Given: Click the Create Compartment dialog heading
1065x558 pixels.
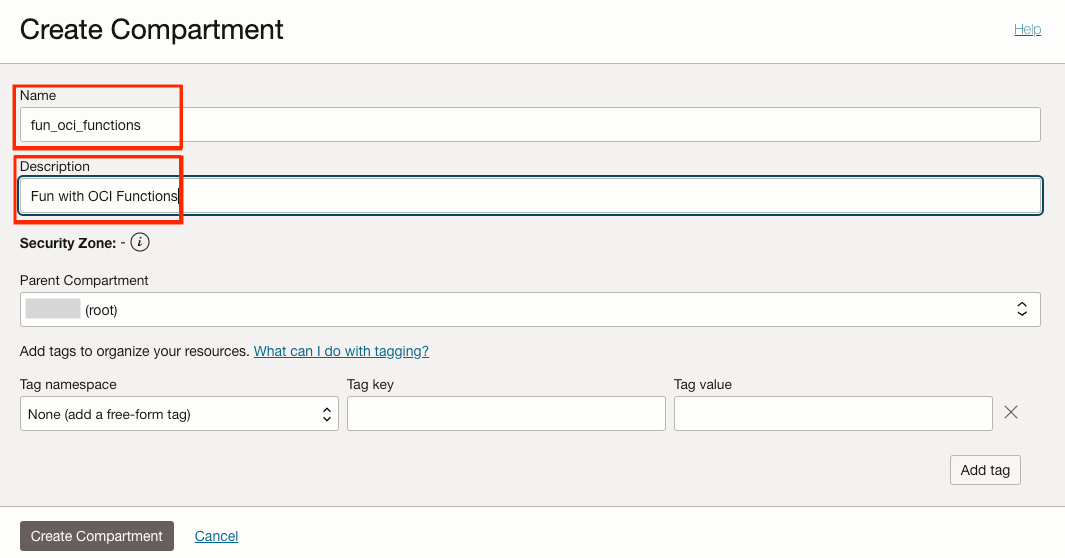Looking at the screenshot, I should (152, 30).
